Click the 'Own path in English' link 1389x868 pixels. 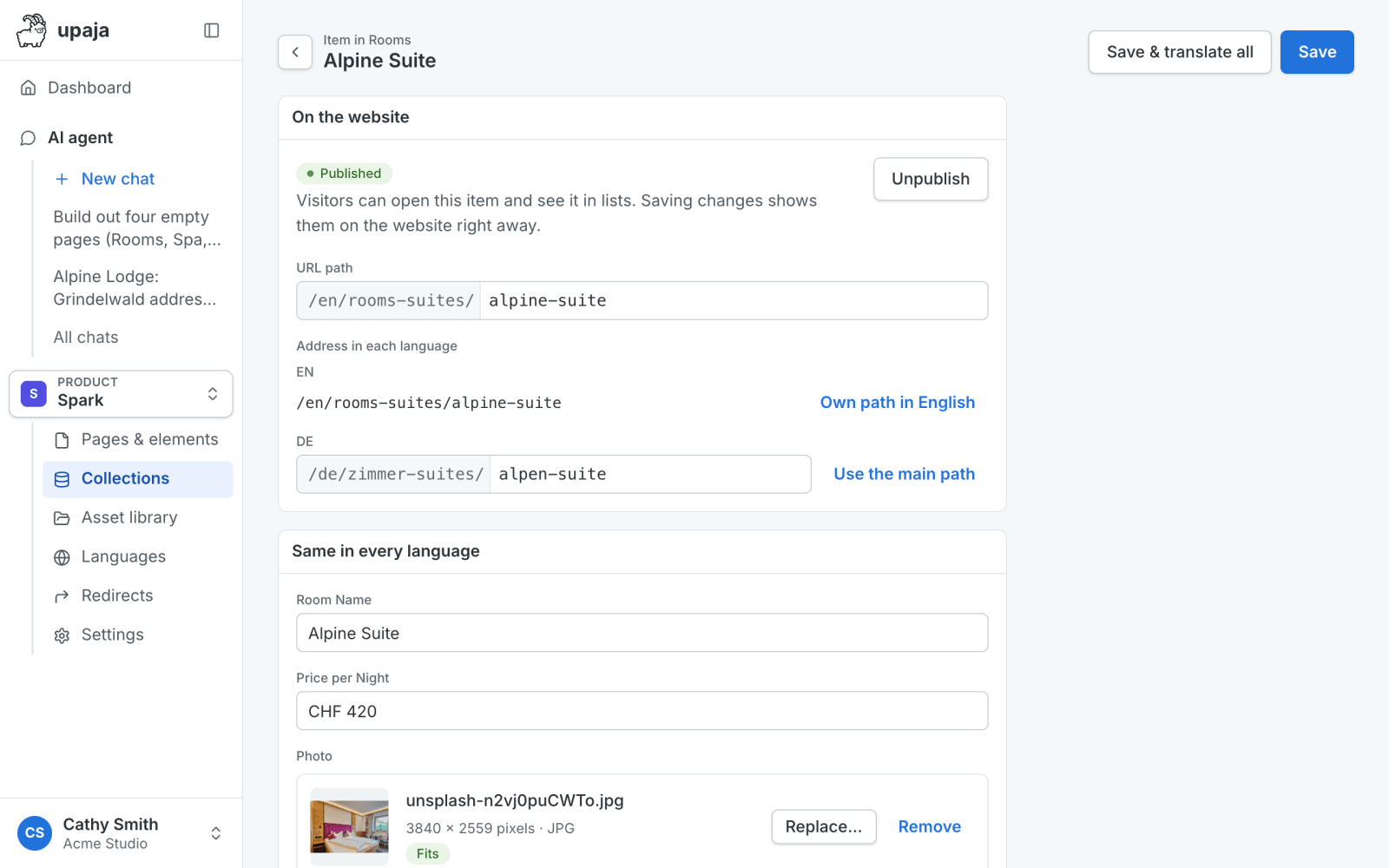pyautogui.click(x=898, y=403)
